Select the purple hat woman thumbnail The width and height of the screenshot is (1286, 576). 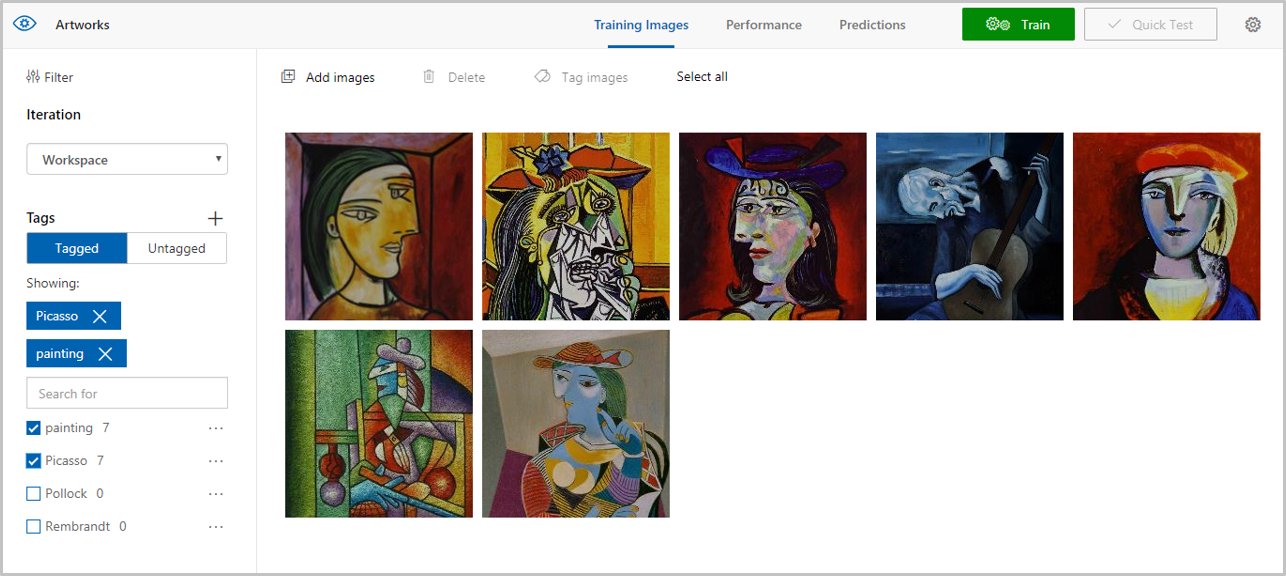(x=773, y=227)
